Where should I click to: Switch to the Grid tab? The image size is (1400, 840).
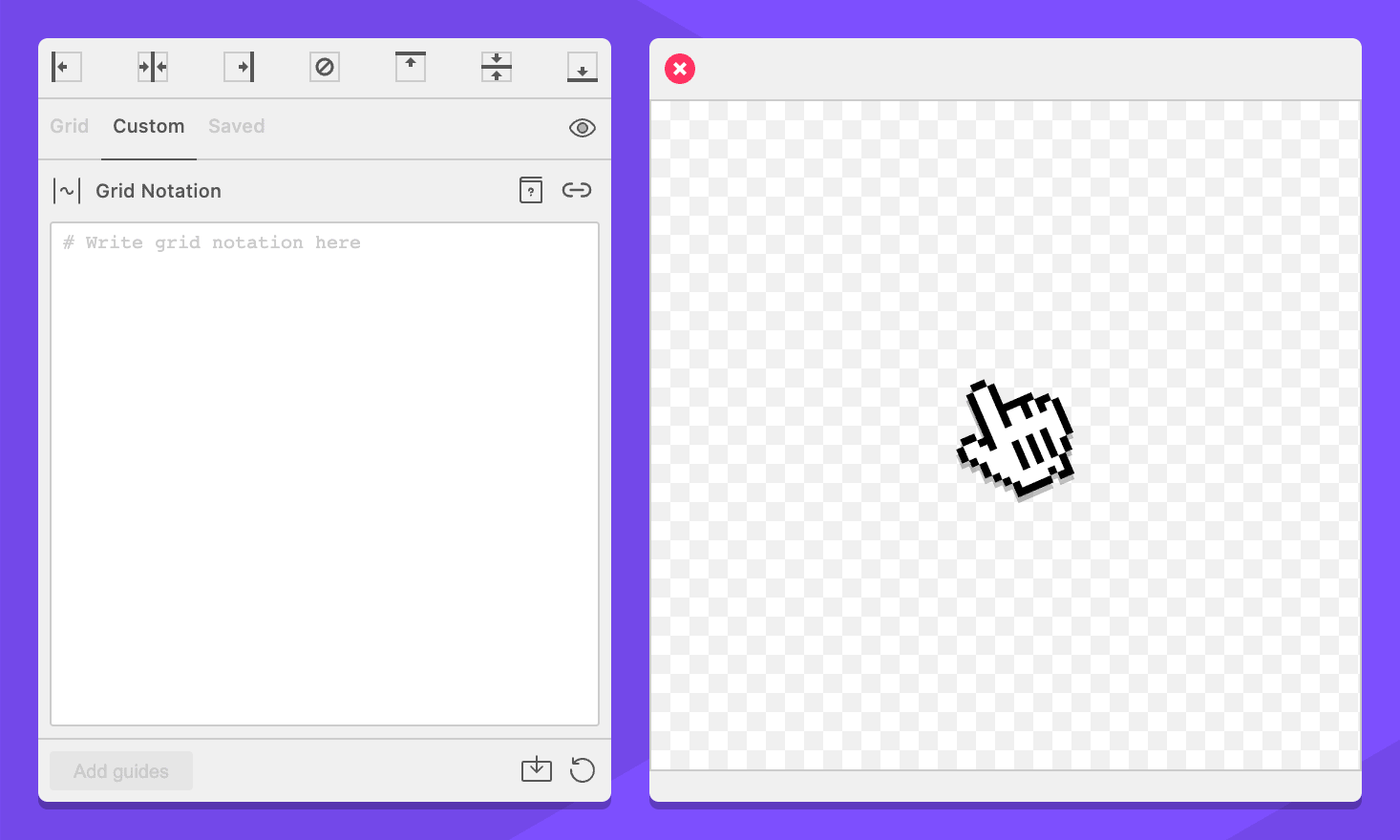pyautogui.click(x=69, y=126)
